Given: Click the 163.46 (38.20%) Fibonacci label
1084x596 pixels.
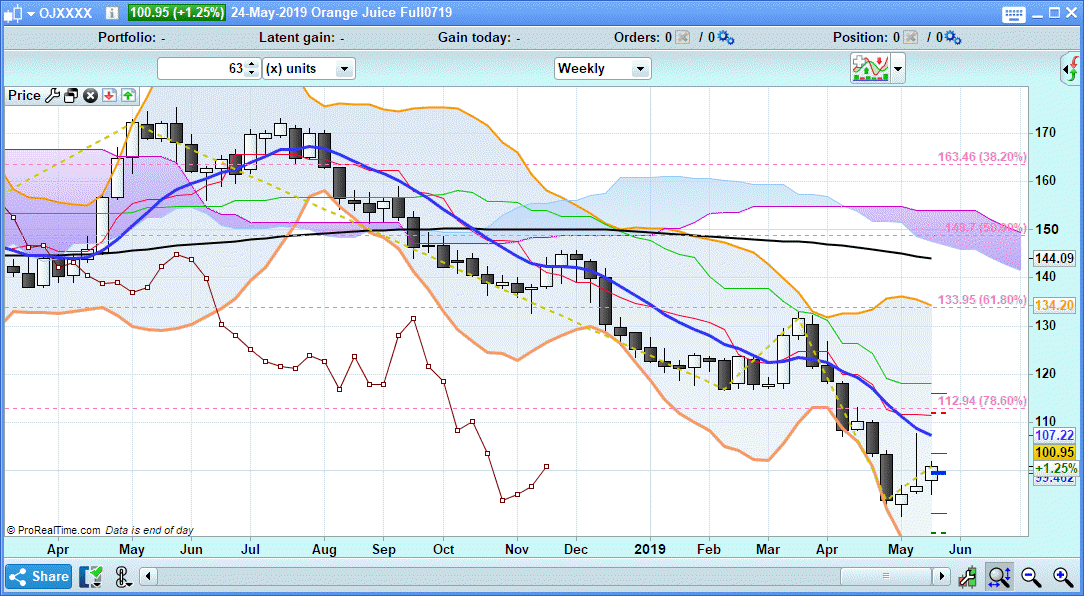Looking at the screenshot, I should coord(982,157).
